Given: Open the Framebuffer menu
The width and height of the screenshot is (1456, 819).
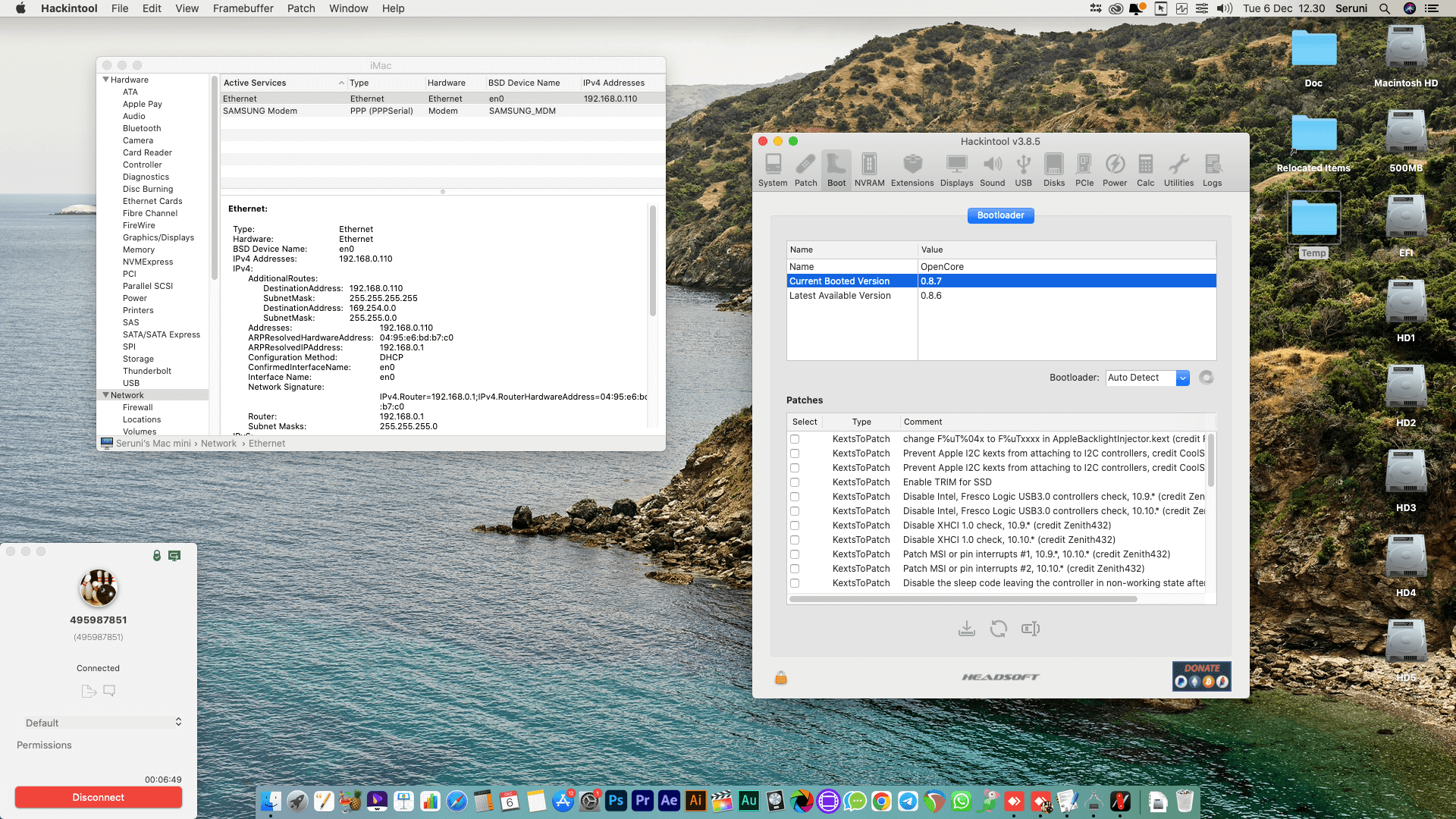Looking at the screenshot, I should click(243, 8).
